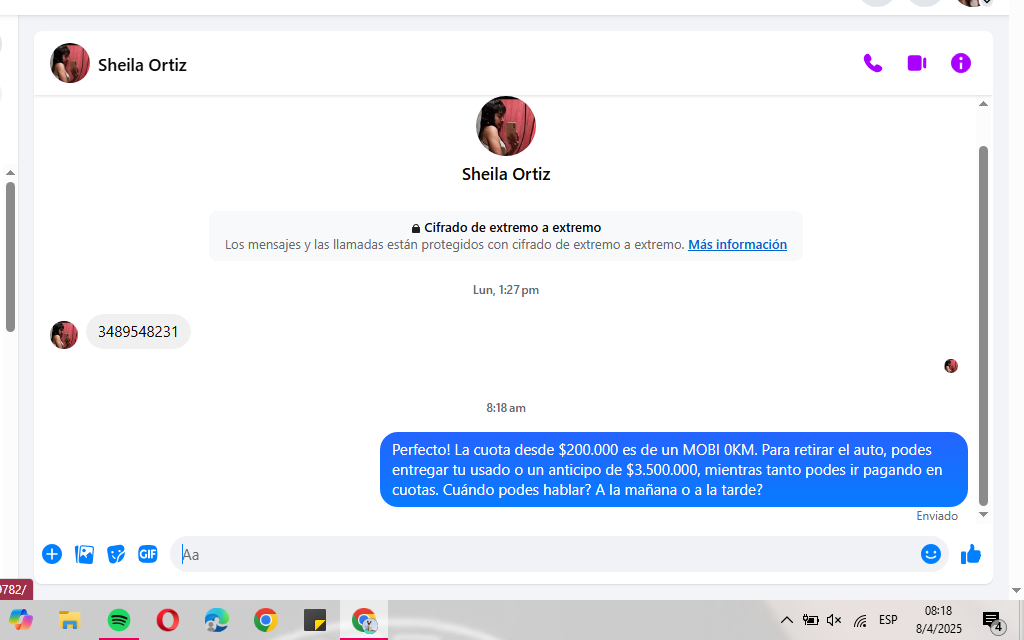Open the 'Más información' link

pos(737,245)
